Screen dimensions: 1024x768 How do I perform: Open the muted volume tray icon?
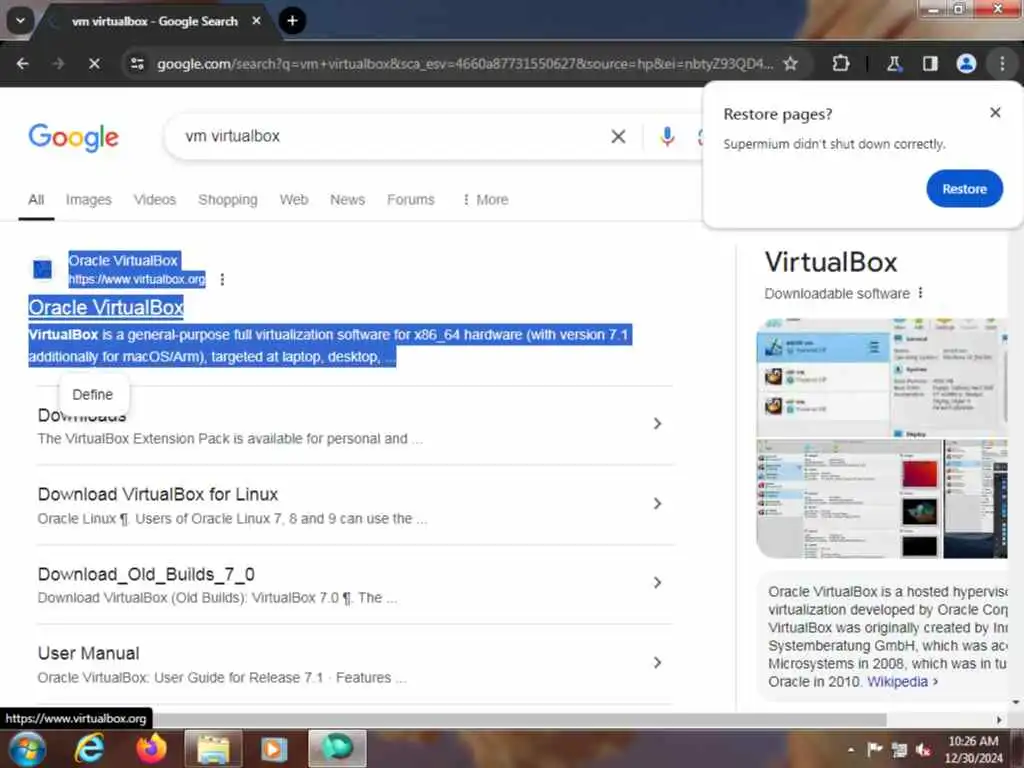(923, 750)
